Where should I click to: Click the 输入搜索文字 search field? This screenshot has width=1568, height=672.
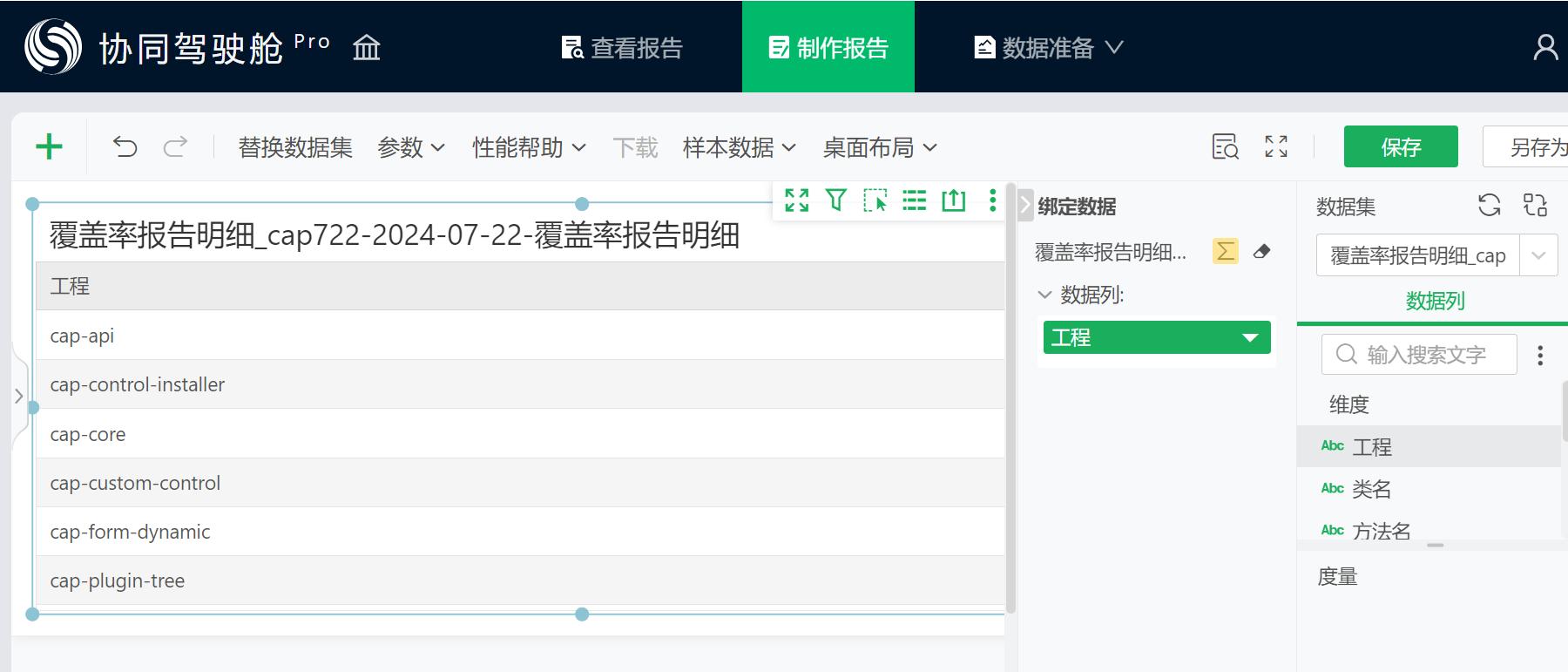(x=1419, y=355)
